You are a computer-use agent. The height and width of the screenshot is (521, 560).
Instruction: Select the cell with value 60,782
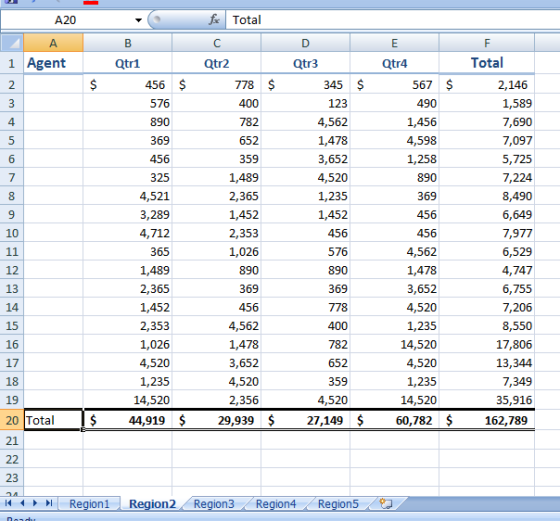394,420
